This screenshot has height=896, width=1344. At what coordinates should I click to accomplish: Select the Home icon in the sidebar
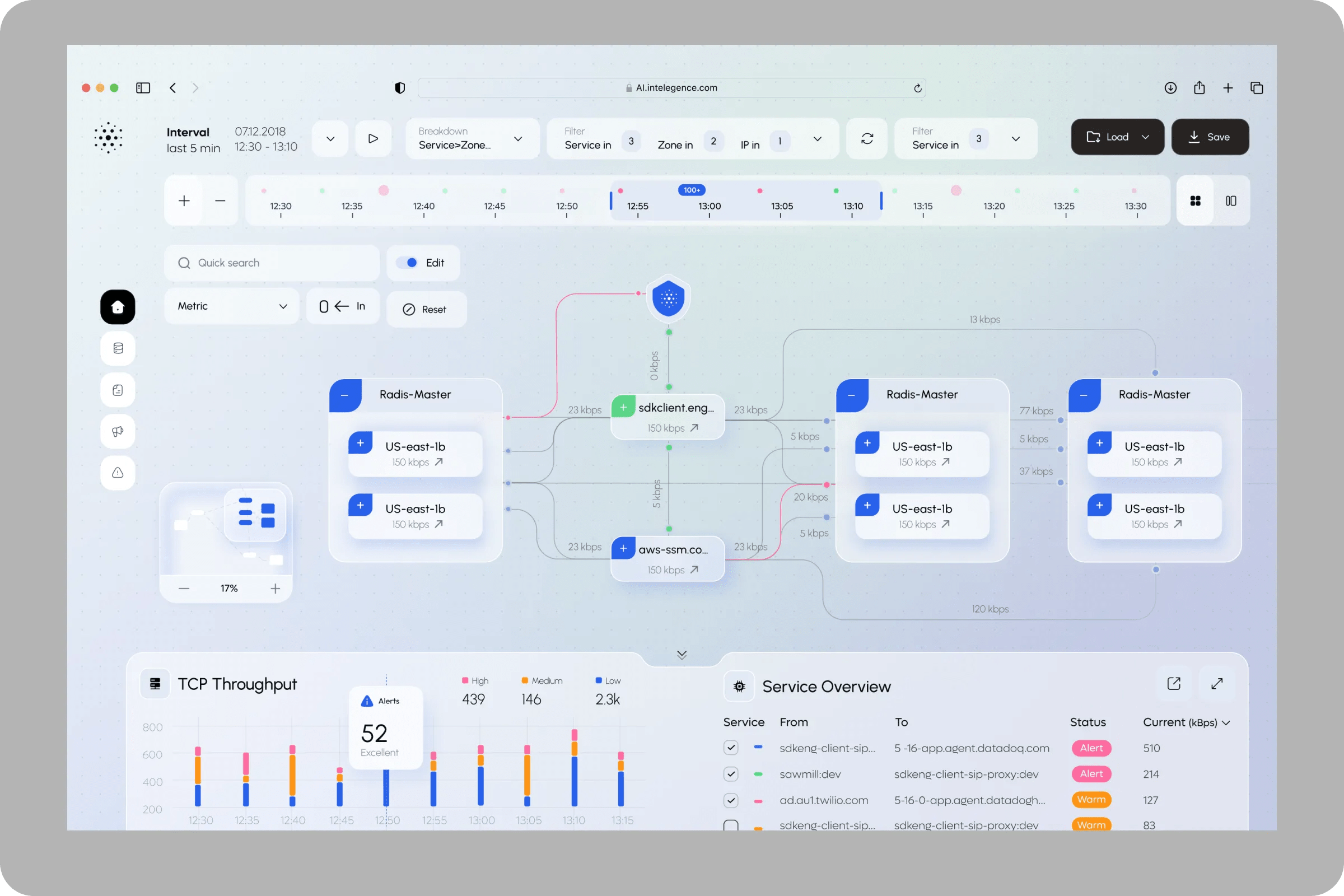(x=118, y=307)
